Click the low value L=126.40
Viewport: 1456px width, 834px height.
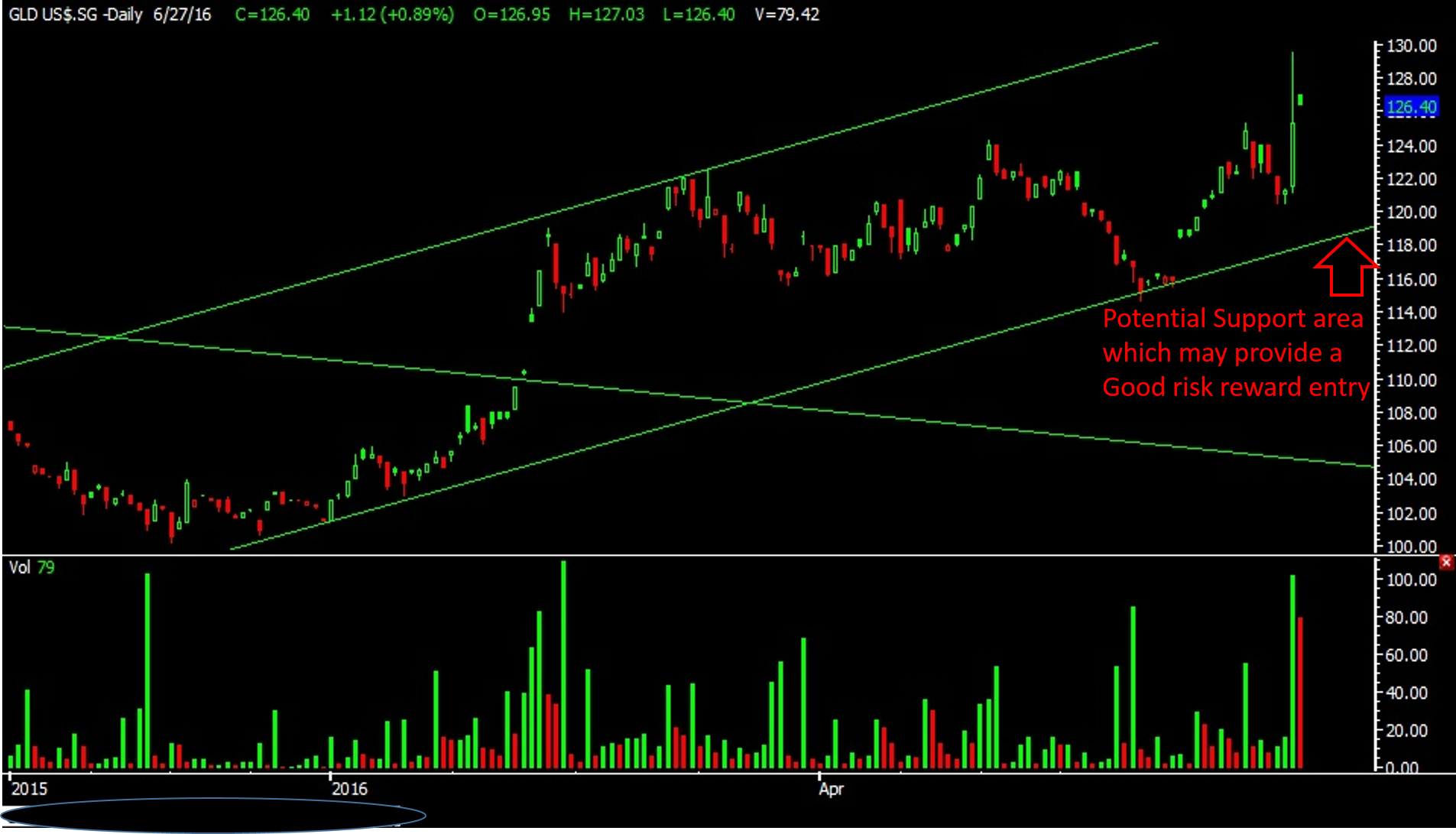(699, 15)
